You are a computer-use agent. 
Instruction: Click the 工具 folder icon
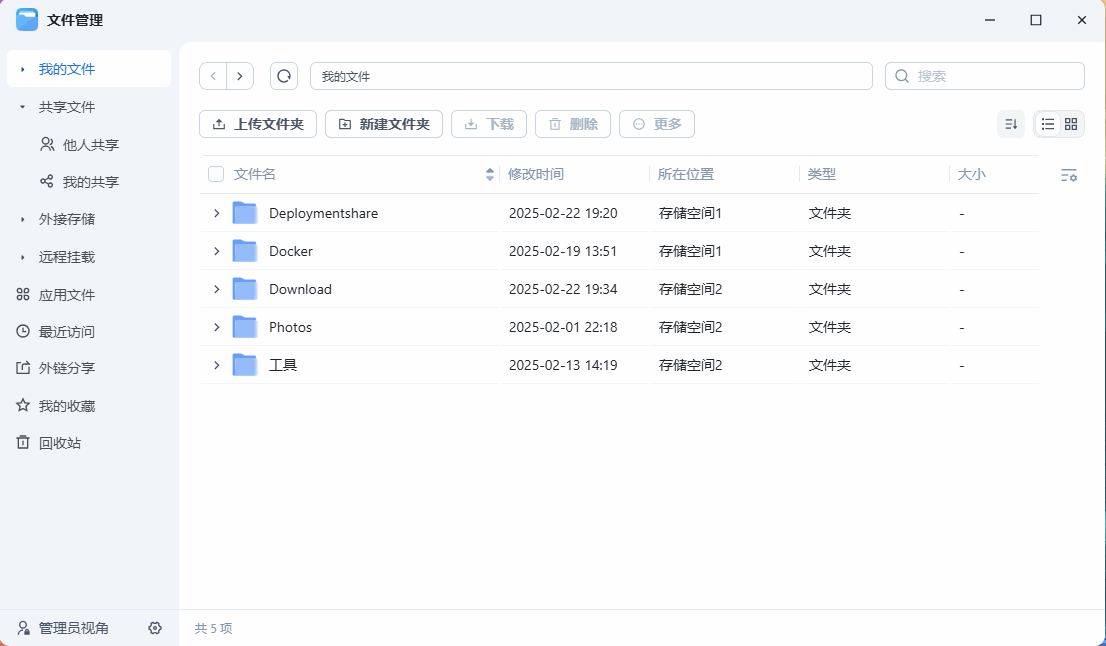[245, 365]
